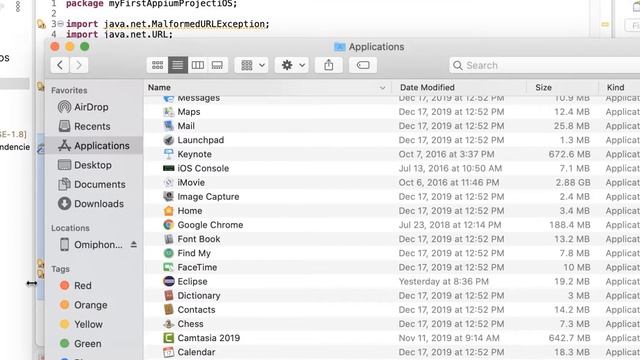Select the Image Capture app icon
Image resolution: width=640 pixels, height=360 pixels.
[169, 197]
